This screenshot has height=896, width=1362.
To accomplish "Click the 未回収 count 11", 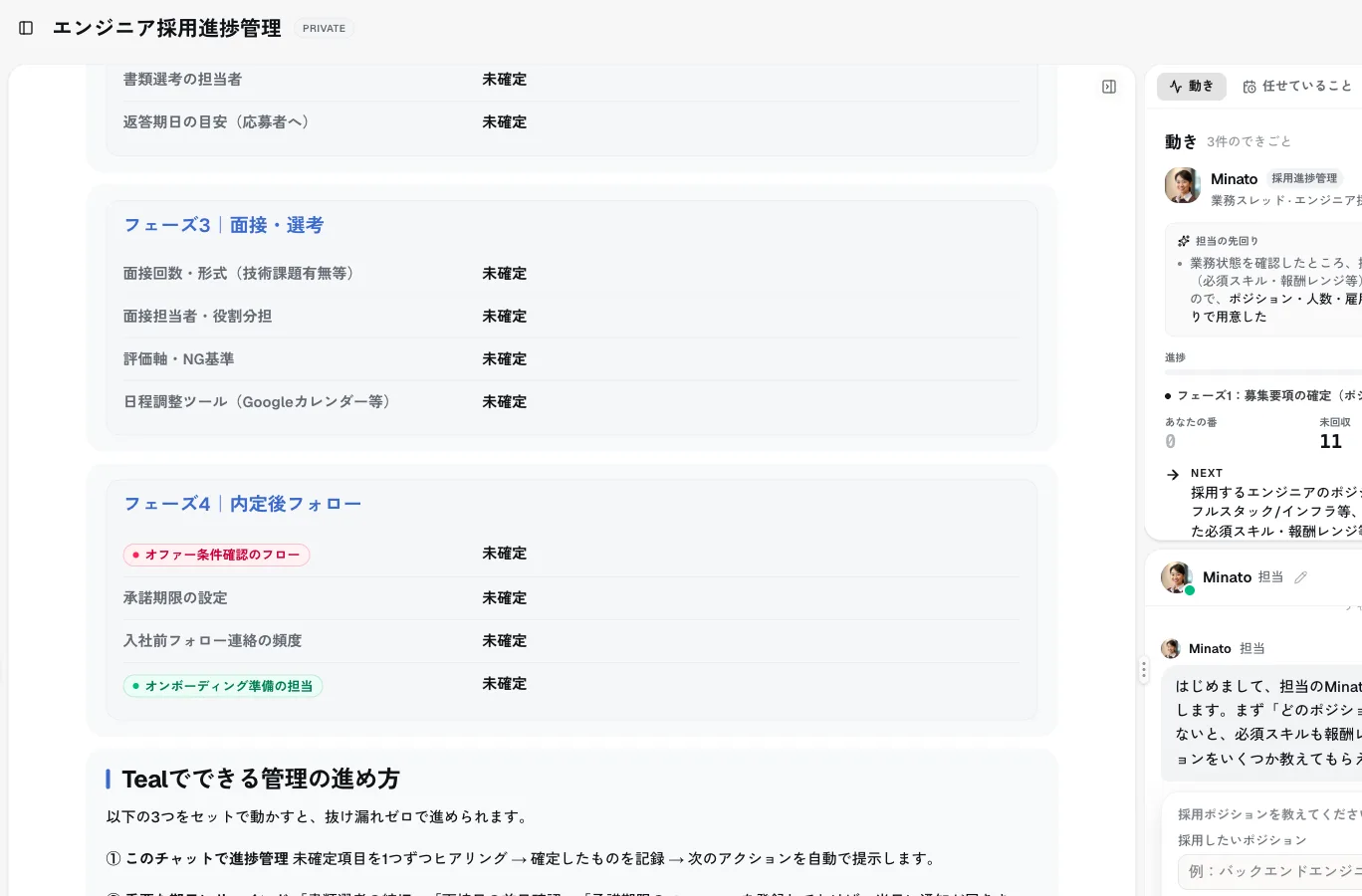I will (x=1331, y=441).
